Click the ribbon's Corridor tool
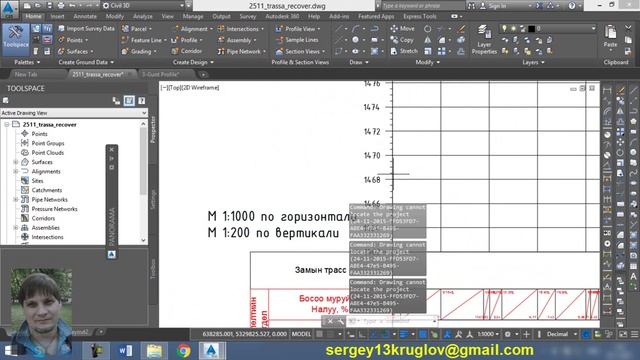This screenshot has width=640, height=360. (x=187, y=51)
